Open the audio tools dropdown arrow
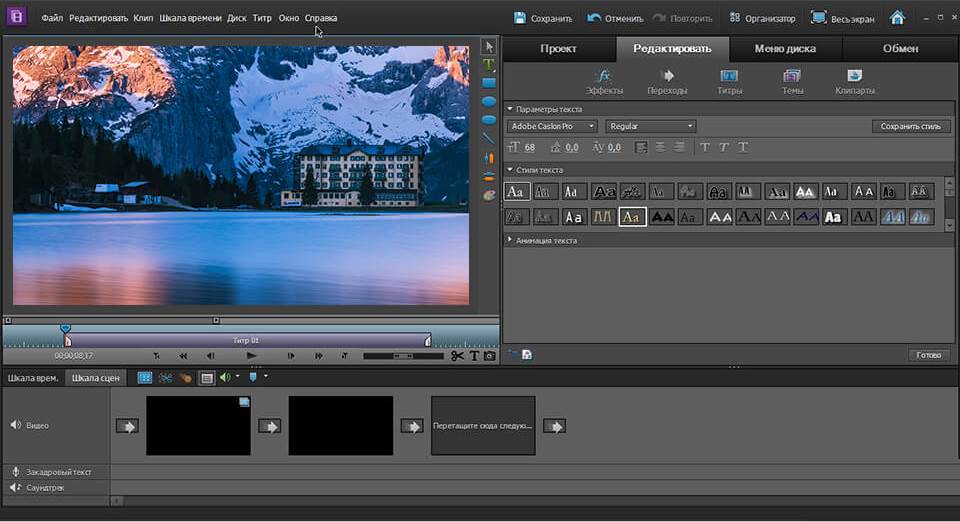The width and height of the screenshot is (960, 522). click(237, 376)
